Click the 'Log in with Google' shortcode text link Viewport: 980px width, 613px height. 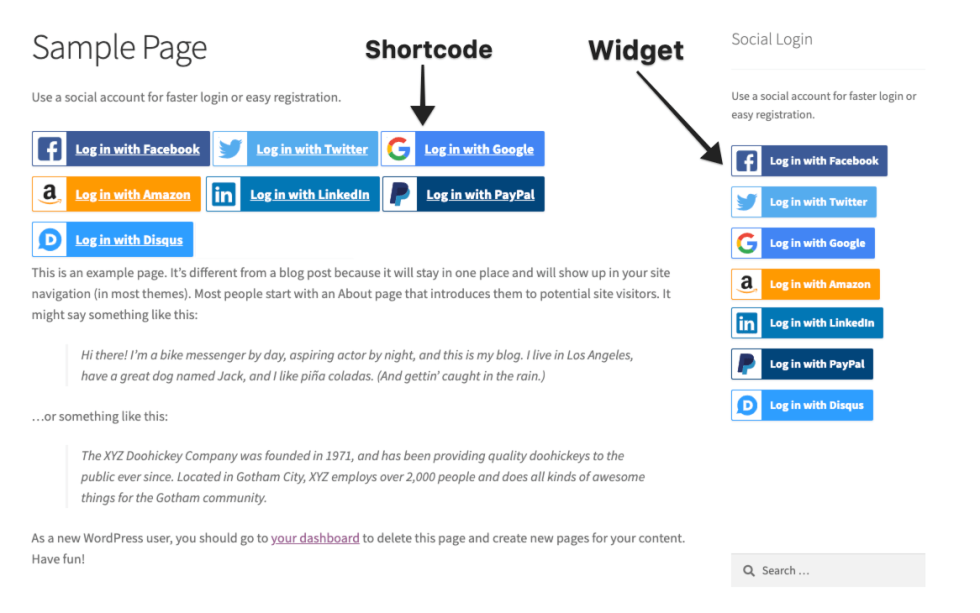pos(479,149)
